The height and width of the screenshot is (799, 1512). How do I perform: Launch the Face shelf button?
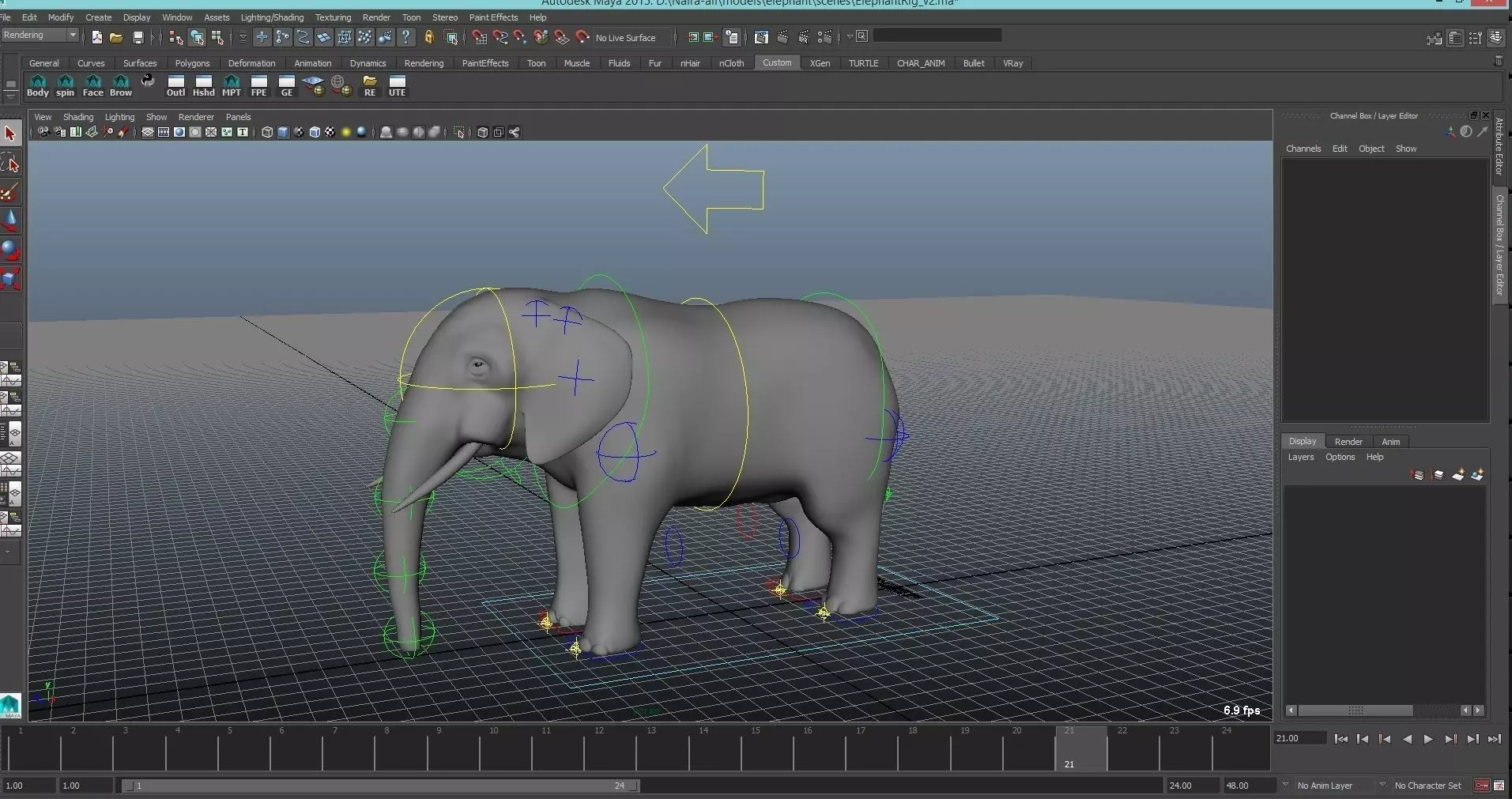93,86
